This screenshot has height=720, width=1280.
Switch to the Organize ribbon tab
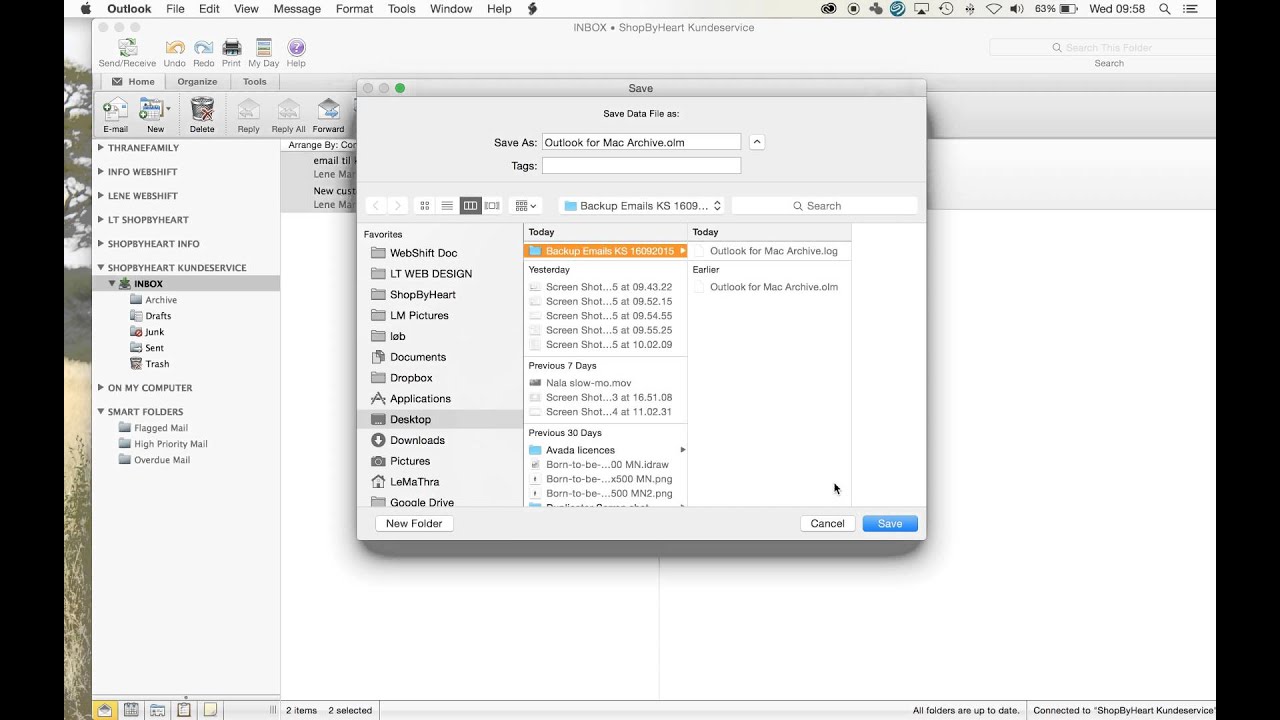click(x=197, y=82)
